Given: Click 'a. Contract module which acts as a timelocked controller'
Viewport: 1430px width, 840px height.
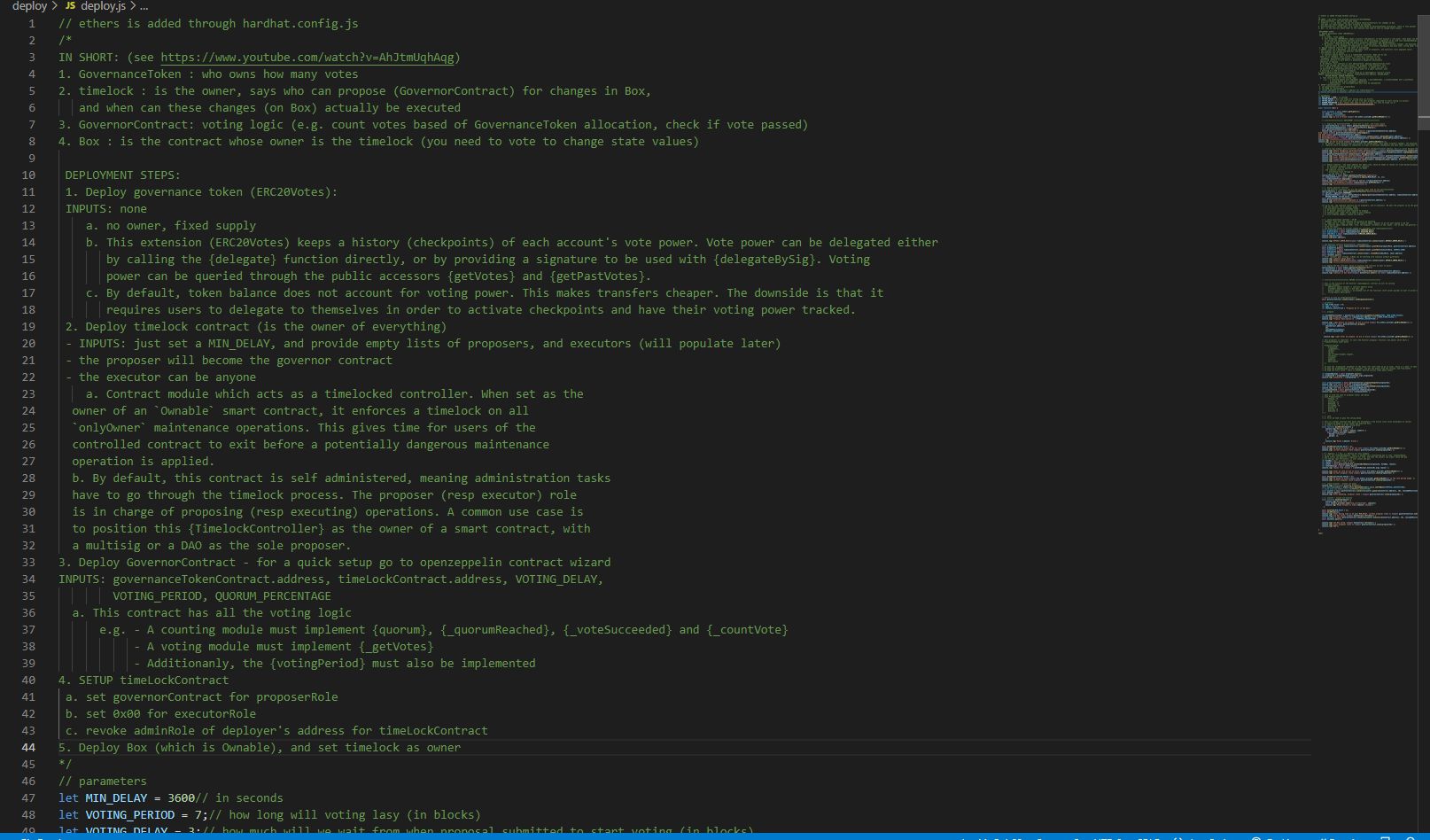Looking at the screenshot, I should pyautogui.click(x=335, y=393).
